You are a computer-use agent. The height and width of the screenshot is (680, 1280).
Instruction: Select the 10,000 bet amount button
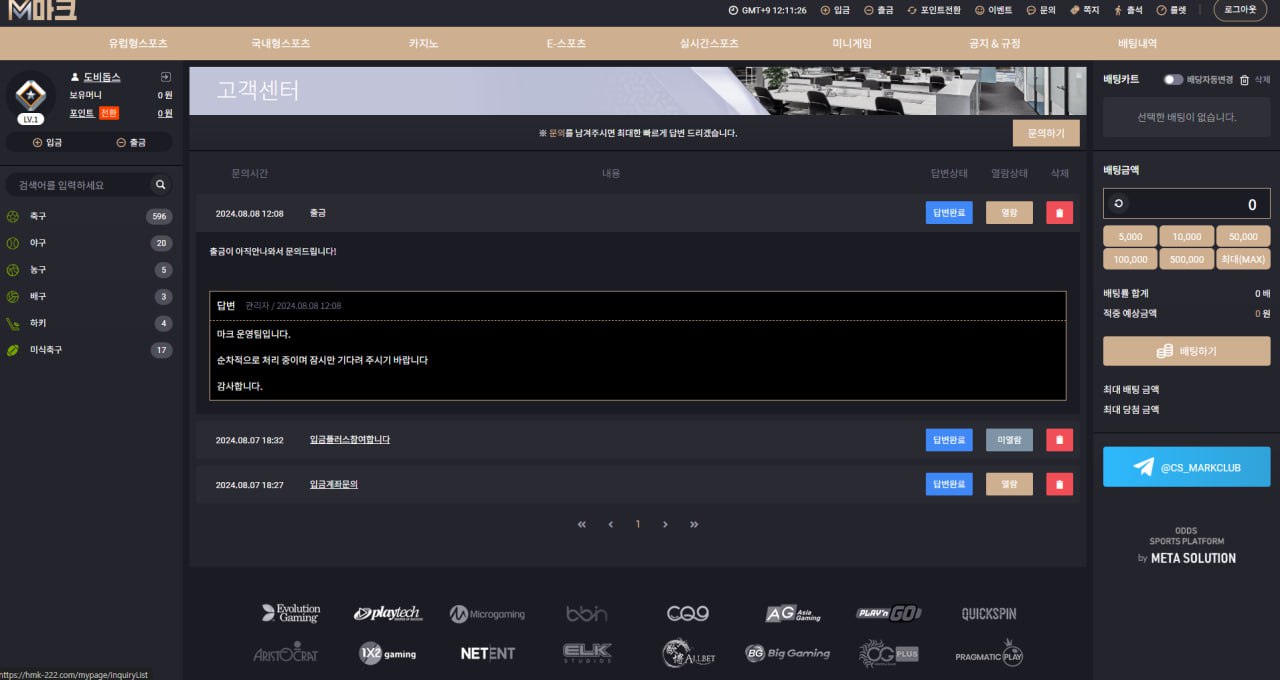pyautogui.click(x=1186, y=236)
